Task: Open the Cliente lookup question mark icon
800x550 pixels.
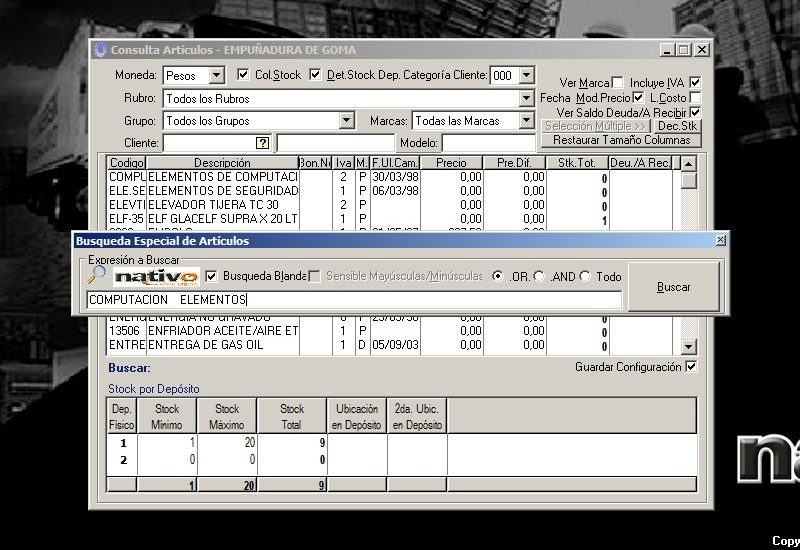Action: (263, 143)
